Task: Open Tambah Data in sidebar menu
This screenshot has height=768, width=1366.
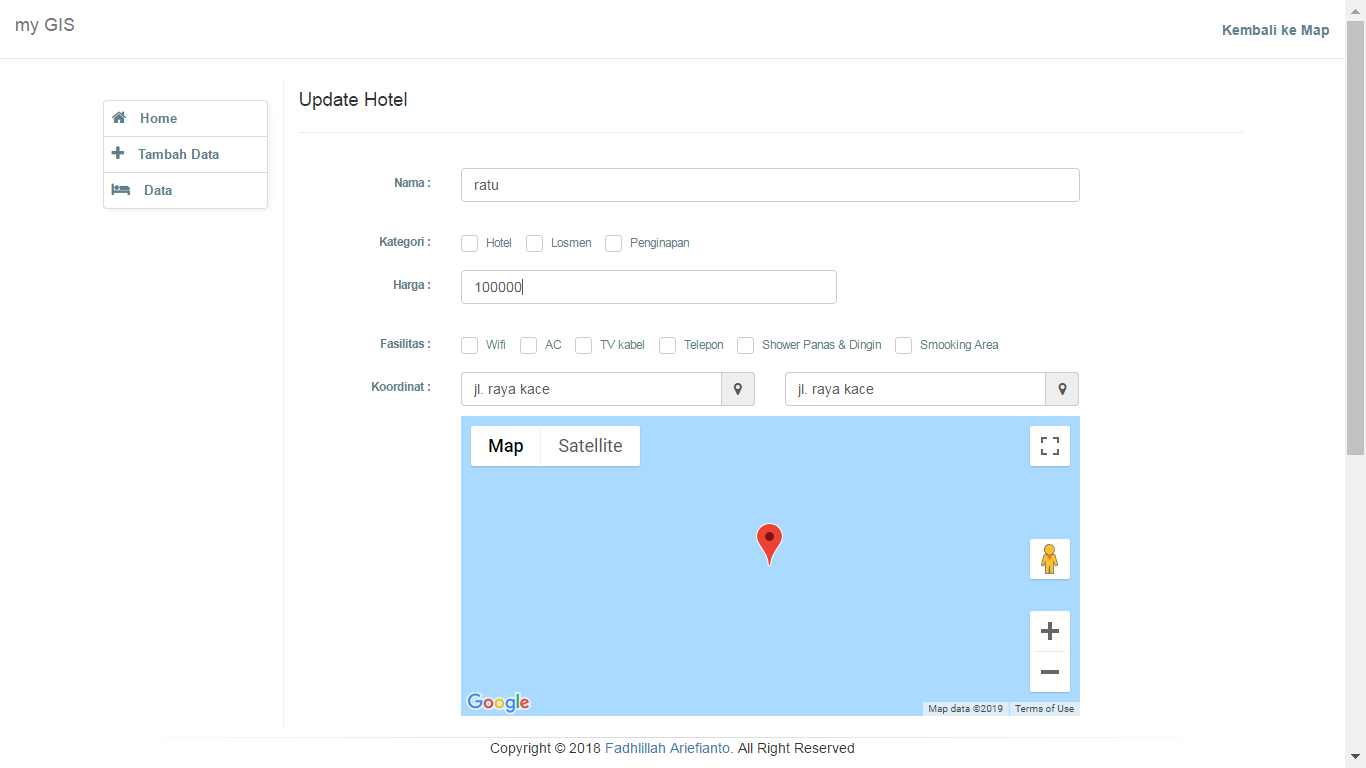Action: [178, 154]
